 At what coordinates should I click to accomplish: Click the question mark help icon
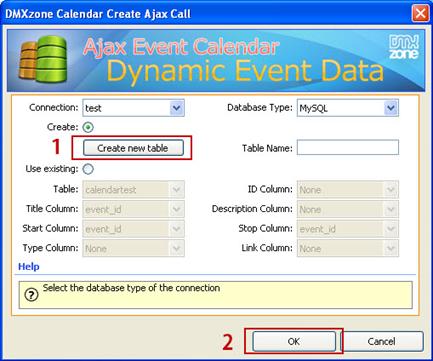(x=31, y=295)
